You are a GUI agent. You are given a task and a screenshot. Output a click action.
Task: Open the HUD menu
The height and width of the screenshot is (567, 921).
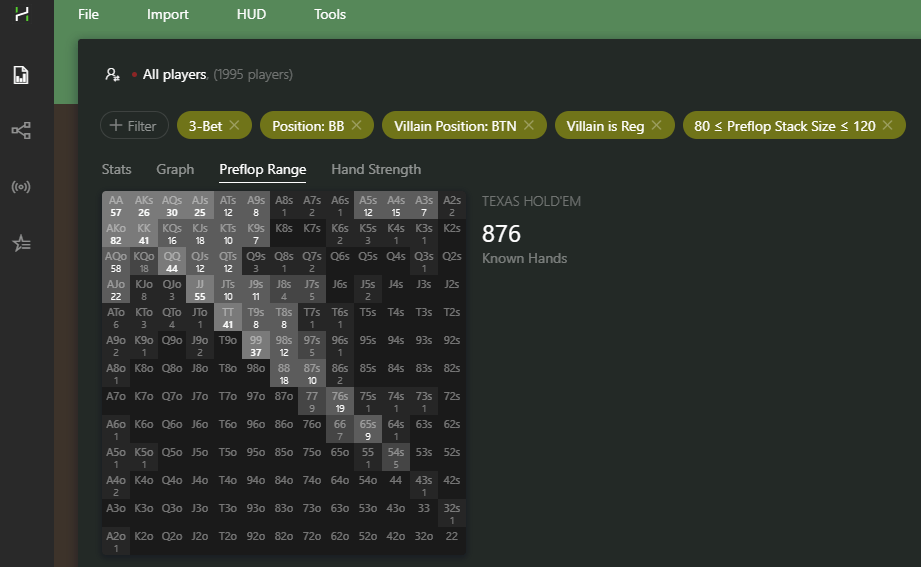251,14
